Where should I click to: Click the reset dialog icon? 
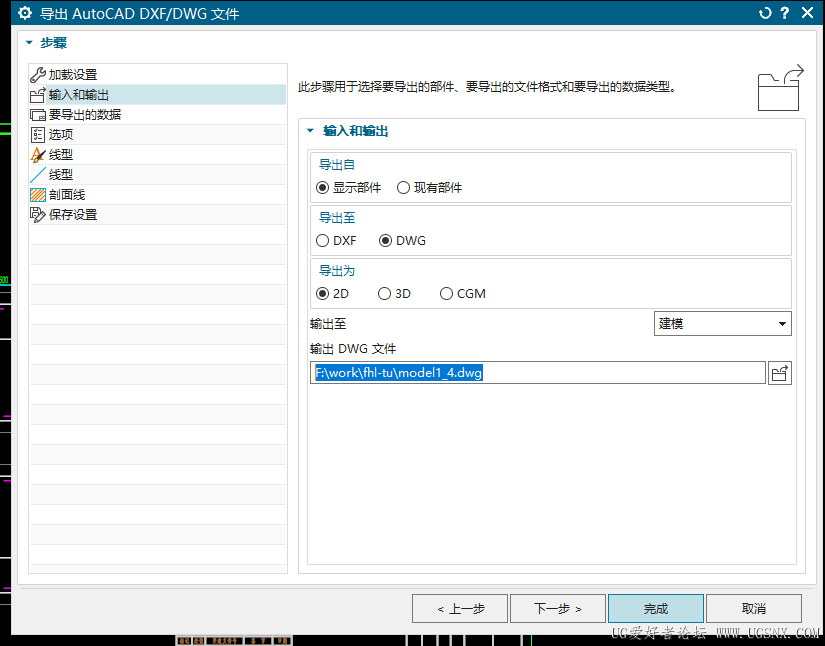[x=764, y=13]
